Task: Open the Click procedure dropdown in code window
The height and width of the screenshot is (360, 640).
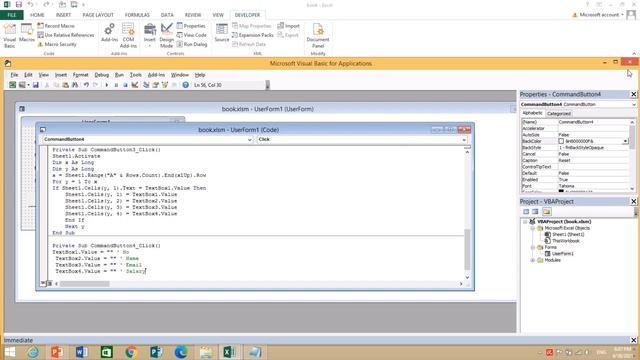Action: click(x=464, y=140)
